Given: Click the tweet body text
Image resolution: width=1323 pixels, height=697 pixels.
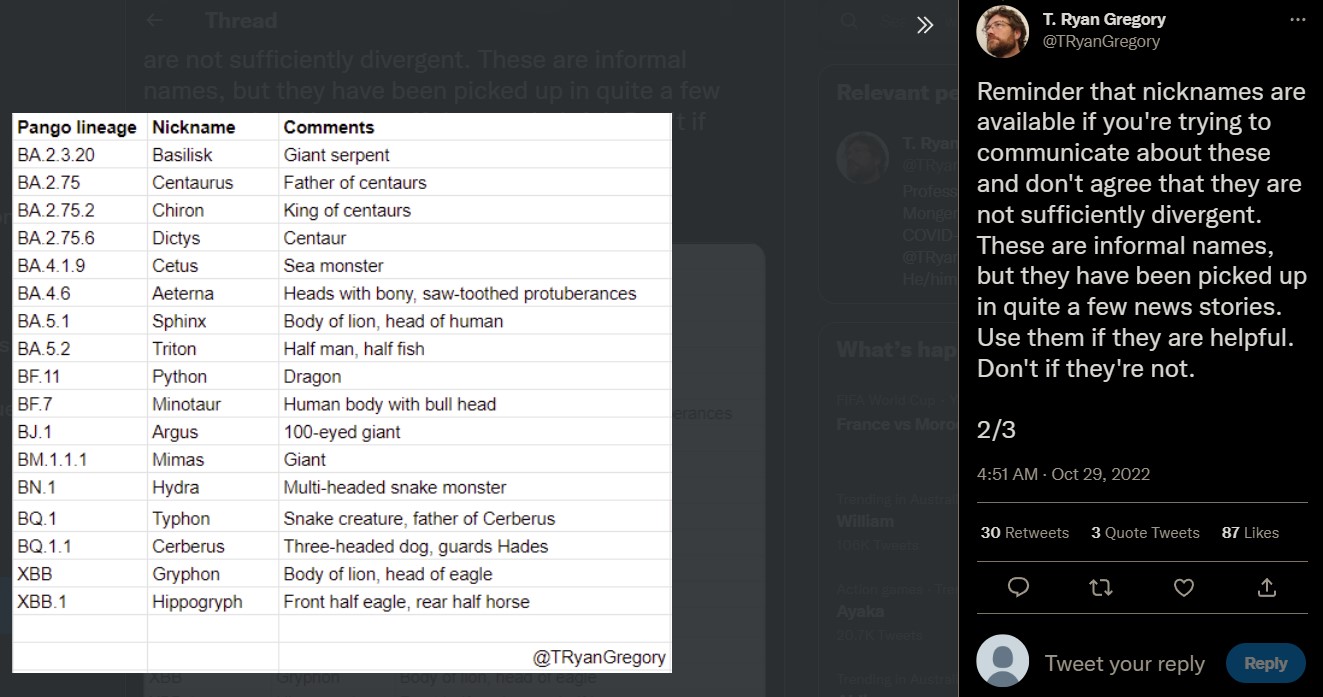Looking at the screenshot, I should tap(1140, 230).
